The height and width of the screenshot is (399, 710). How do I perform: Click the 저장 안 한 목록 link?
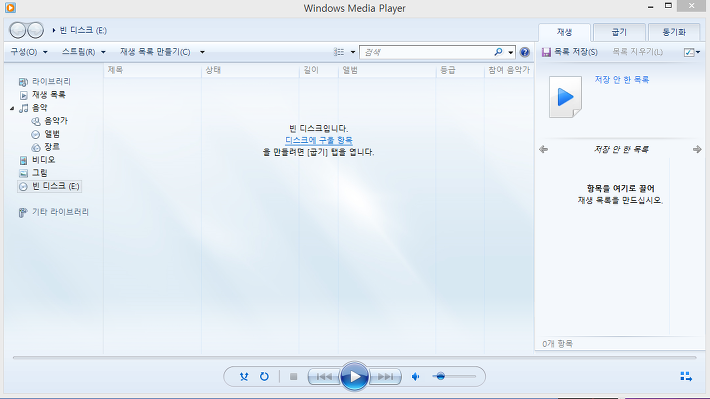point(622,80)
